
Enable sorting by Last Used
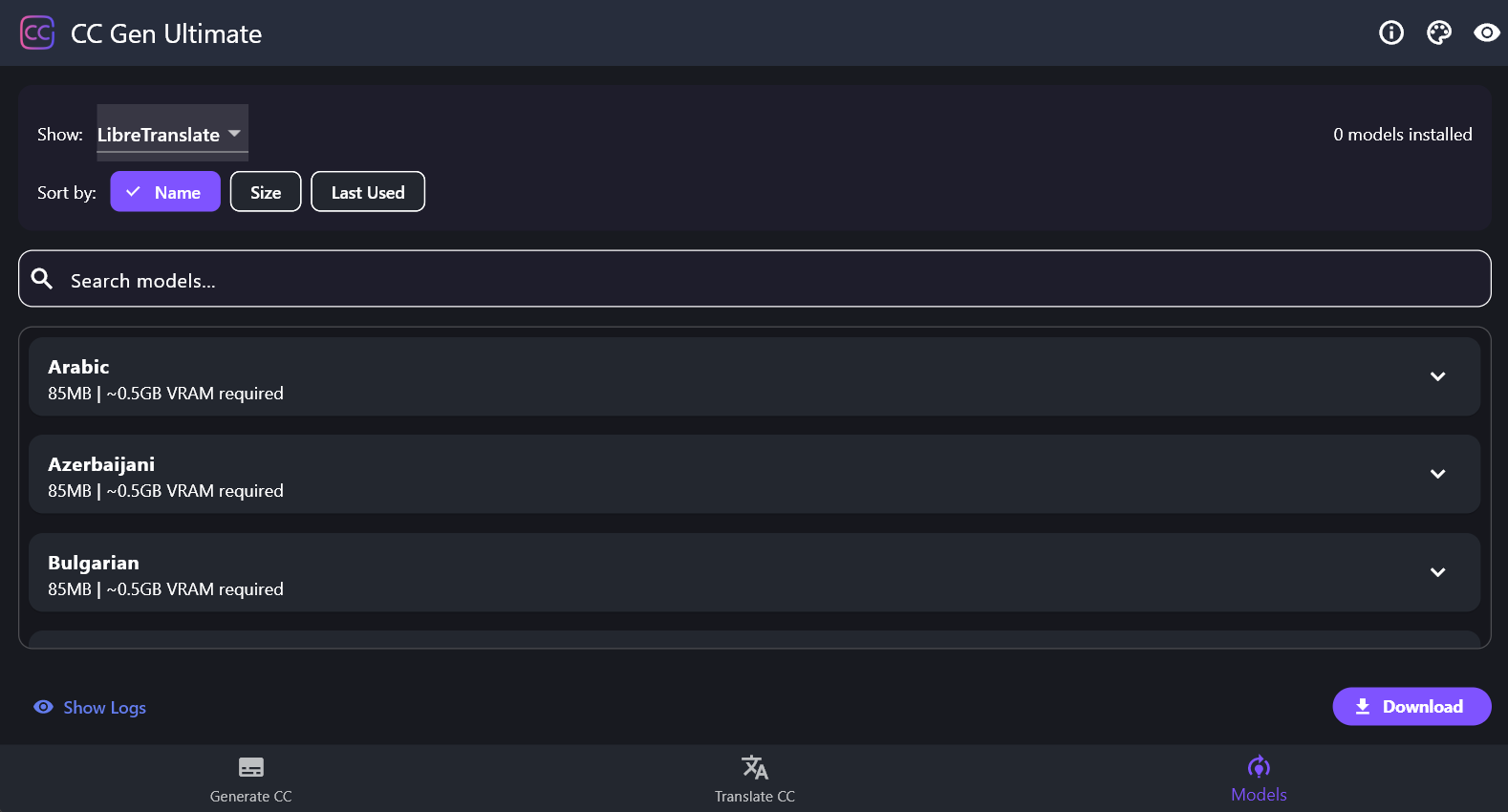pyautogui.click(x=367, y=191)
